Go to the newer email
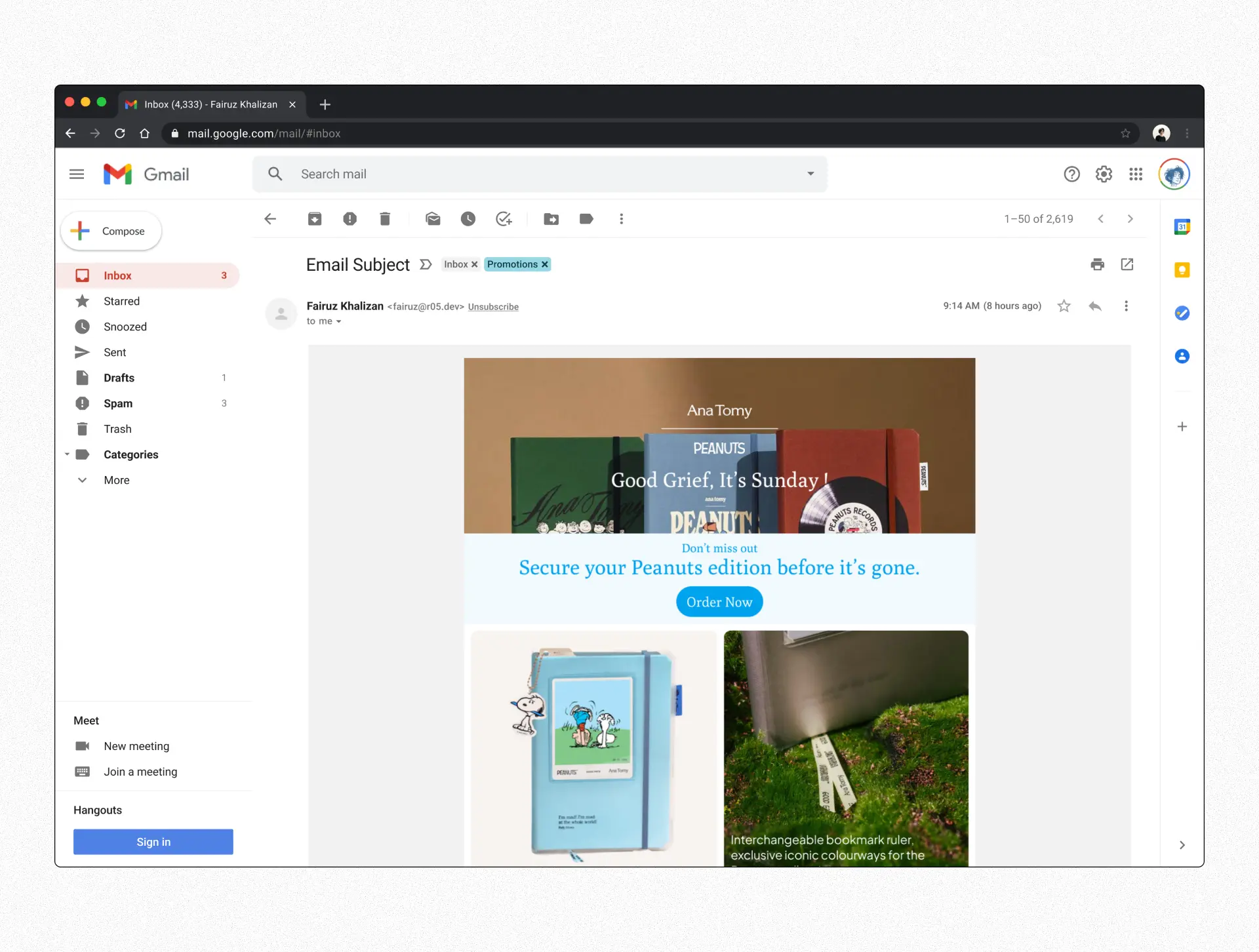Viewport: 1259px width, 952px height. (1101, 219)
